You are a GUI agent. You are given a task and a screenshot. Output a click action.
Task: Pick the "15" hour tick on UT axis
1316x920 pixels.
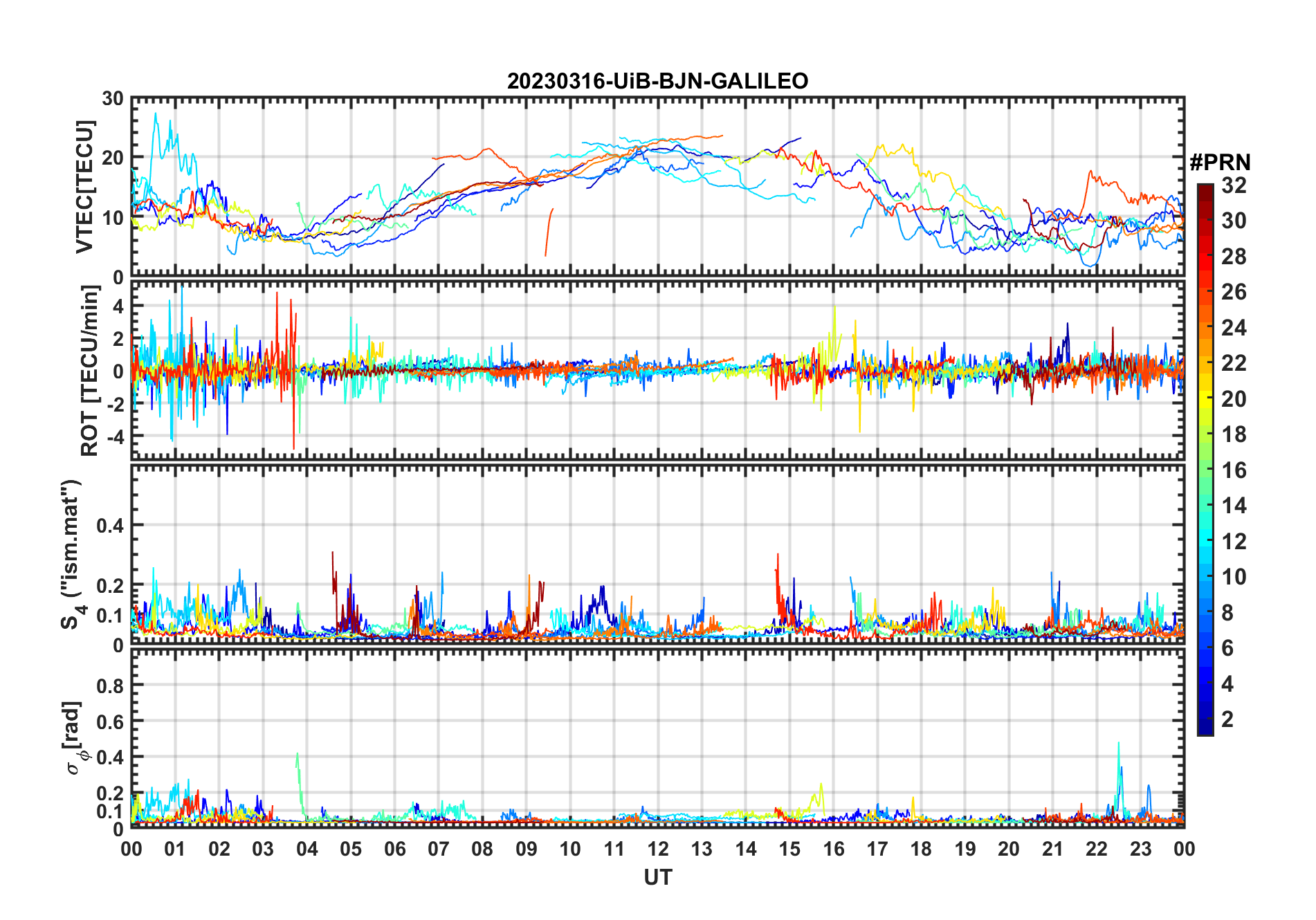coord(789,849)
